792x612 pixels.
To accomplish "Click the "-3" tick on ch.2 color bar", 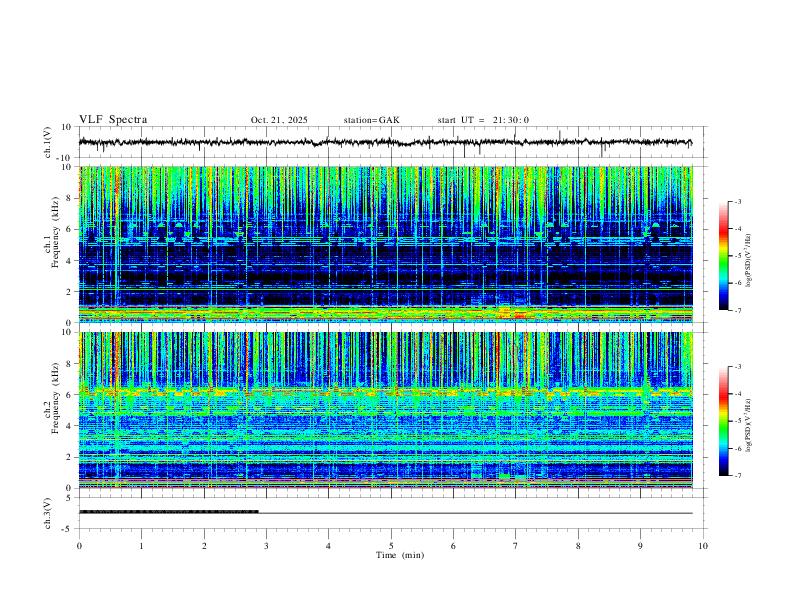I will [x=737, y=367].
